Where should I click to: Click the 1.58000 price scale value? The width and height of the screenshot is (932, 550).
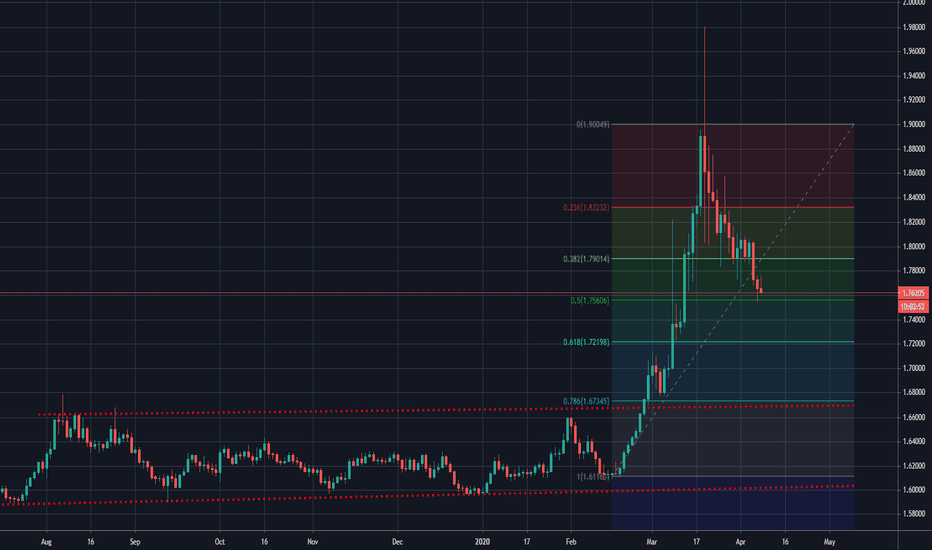(914, 514)
